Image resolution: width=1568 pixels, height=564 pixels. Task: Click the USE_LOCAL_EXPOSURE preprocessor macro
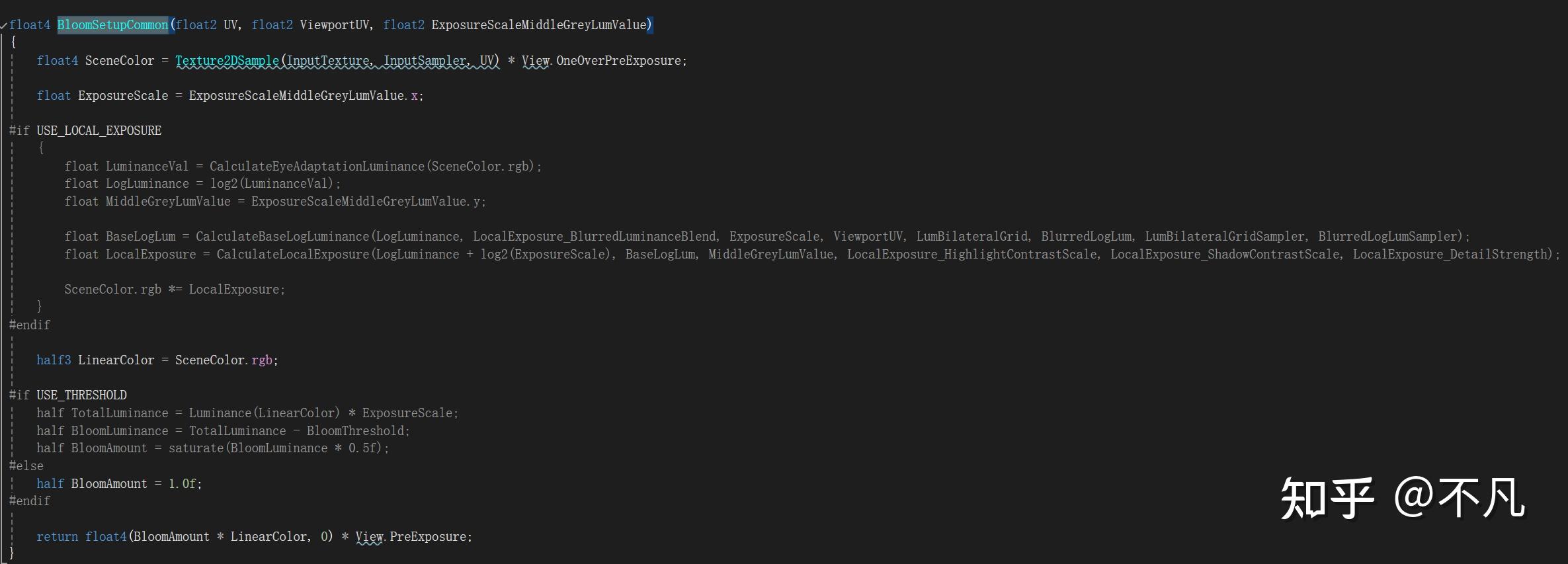(x=99, y=131)
